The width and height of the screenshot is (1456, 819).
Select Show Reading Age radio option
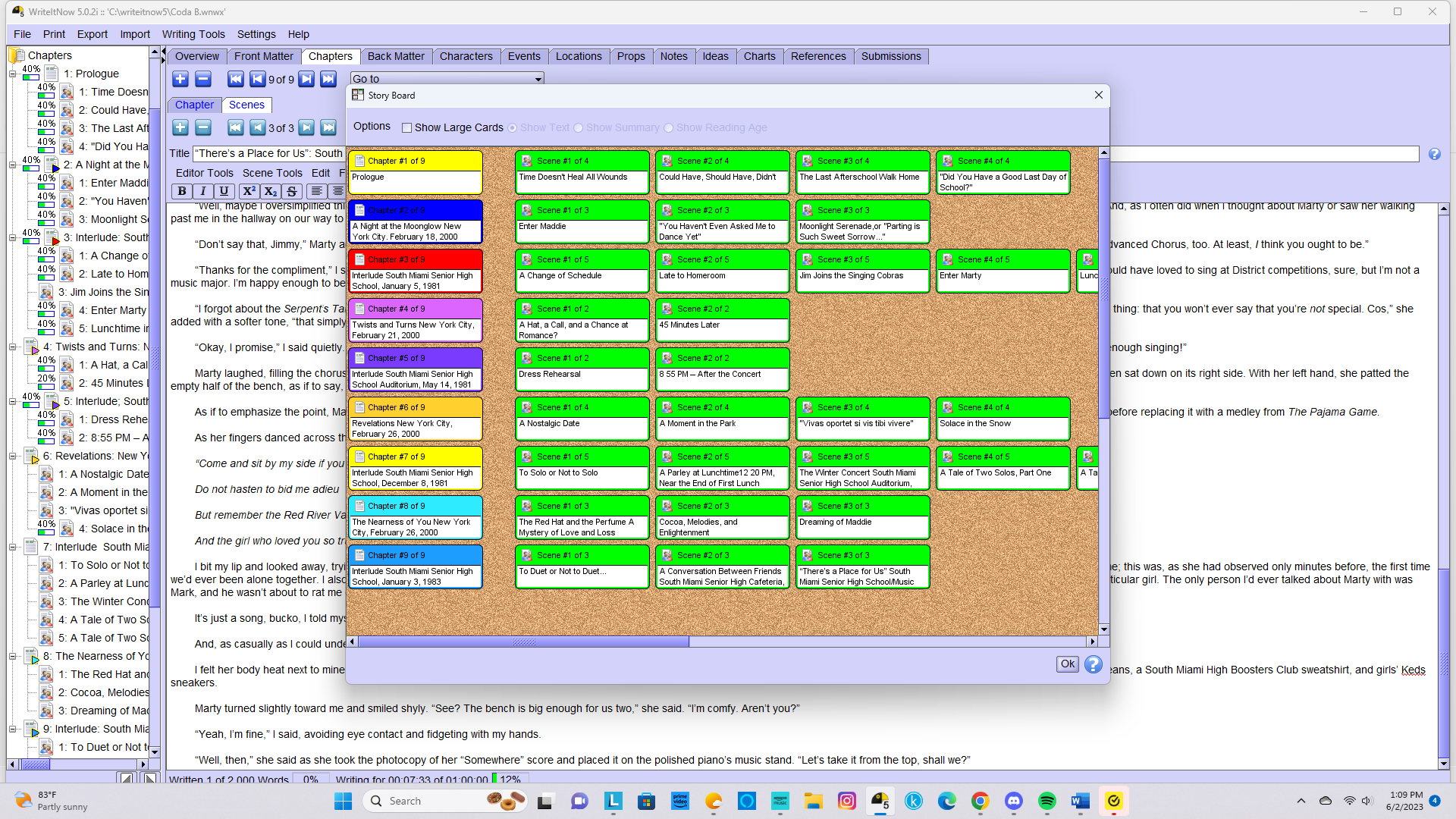669,127
